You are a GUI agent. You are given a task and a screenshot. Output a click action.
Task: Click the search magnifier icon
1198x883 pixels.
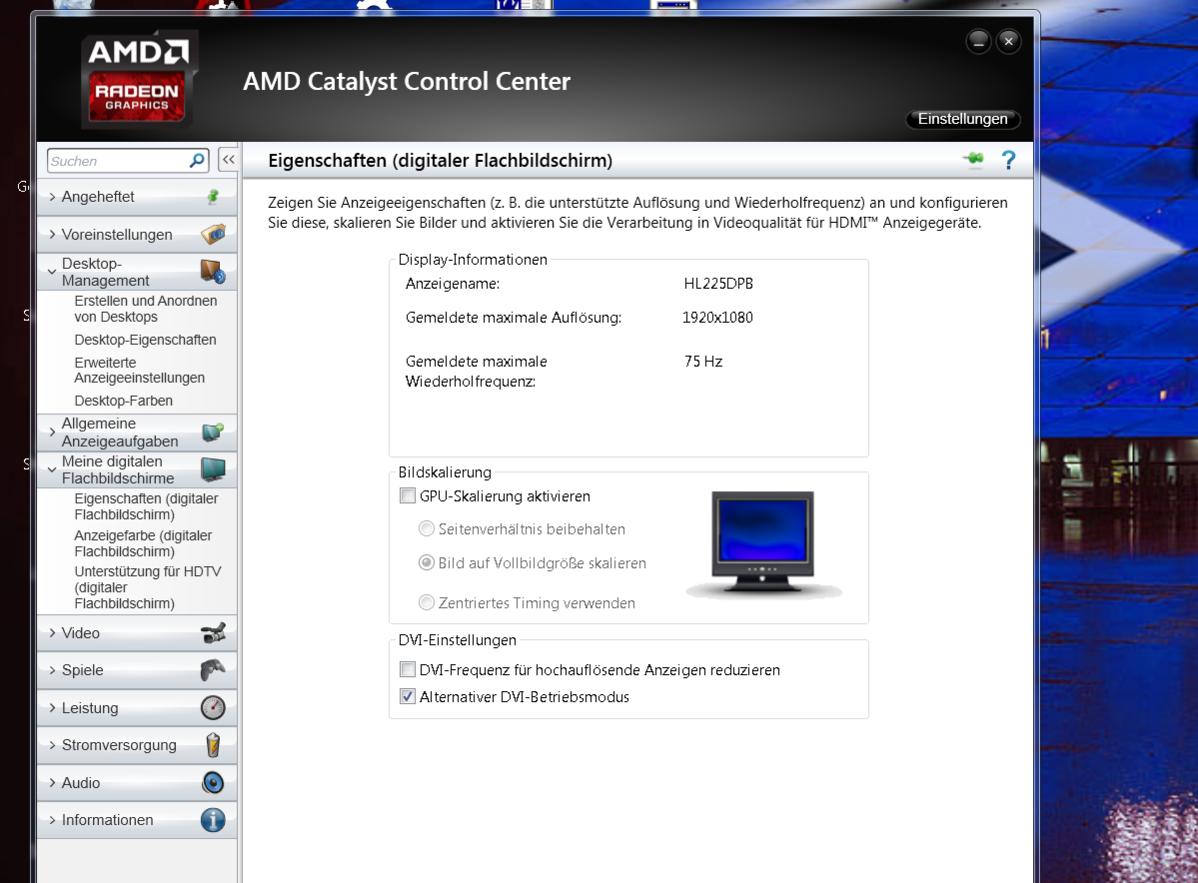[x=197, y=160]
